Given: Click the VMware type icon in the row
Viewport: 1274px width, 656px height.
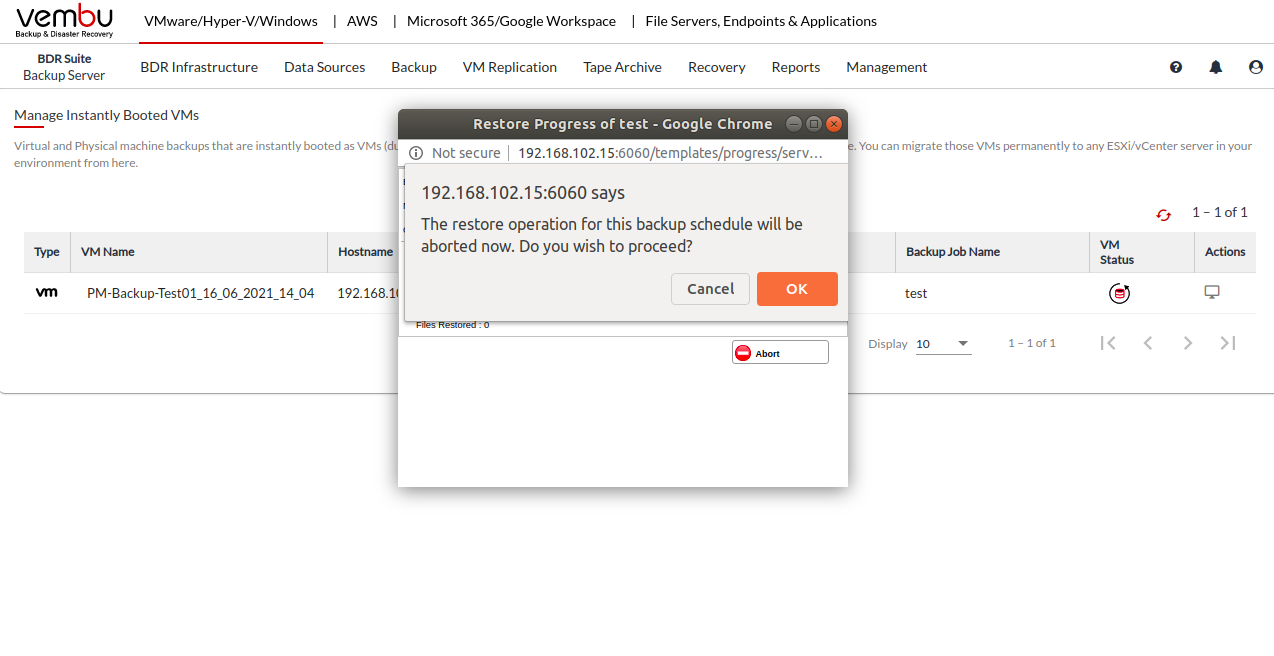Looking at the screenshot, I should point(46,293).
